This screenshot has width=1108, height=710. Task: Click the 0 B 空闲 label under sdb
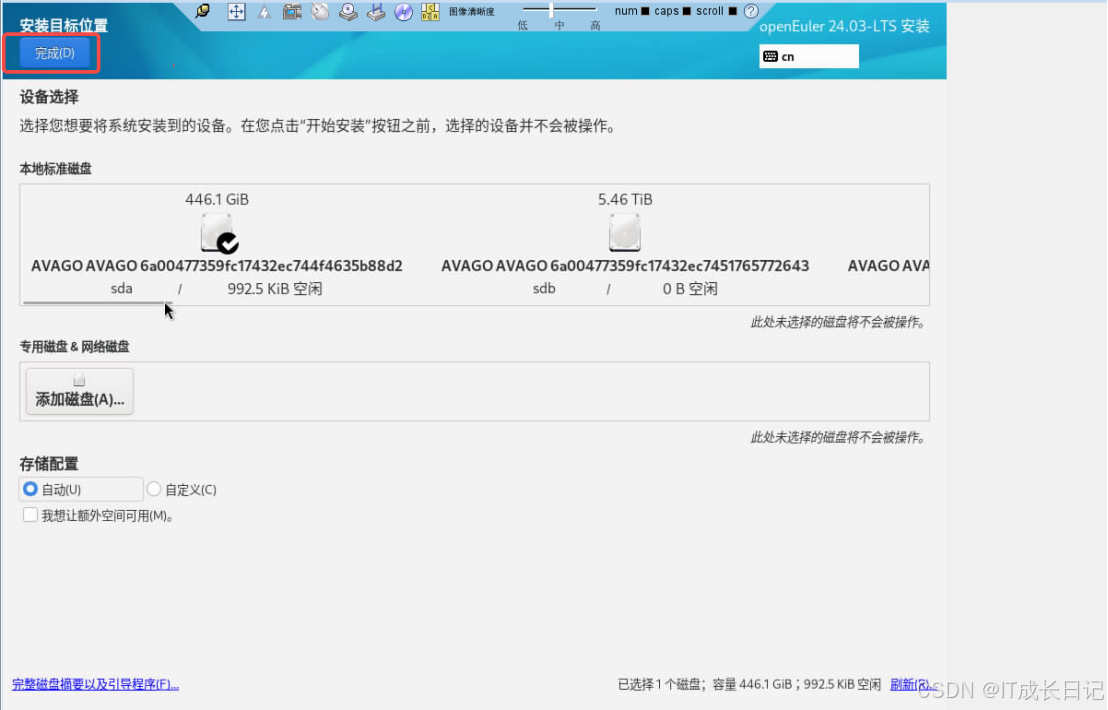click(690, 288)
